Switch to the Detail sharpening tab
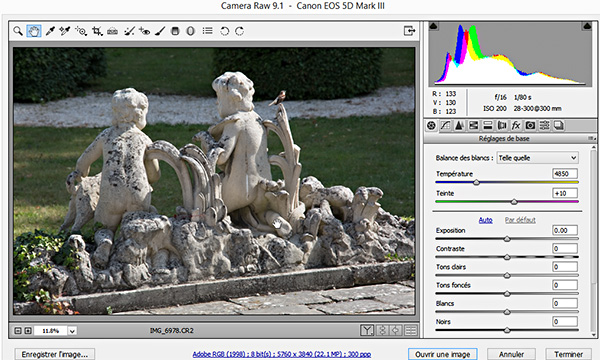The width and height of the screenshot is (600, 360). pyautogui.click(x=459, y=125)
